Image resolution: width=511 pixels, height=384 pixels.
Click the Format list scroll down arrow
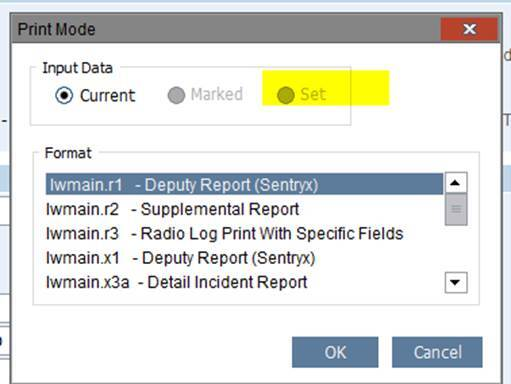click(x=456, y=282)
